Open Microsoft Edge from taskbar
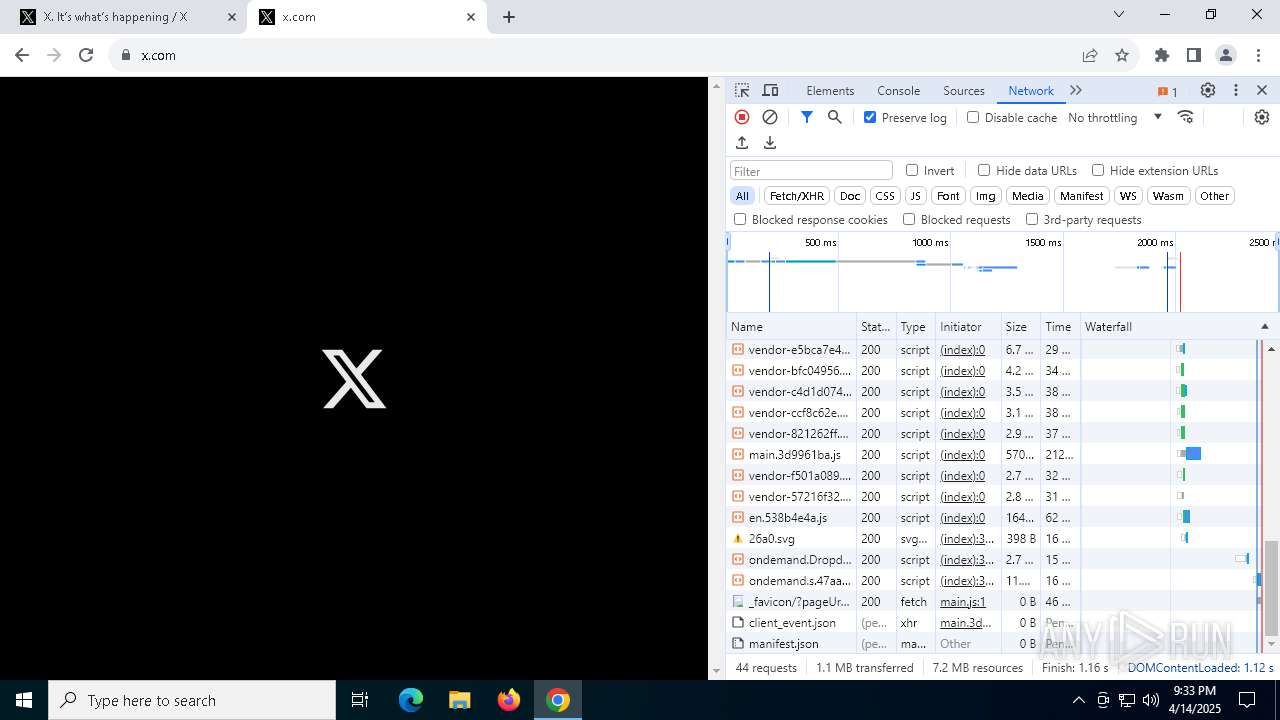This screenshot has width=1280, height=720. coord(411,700)
